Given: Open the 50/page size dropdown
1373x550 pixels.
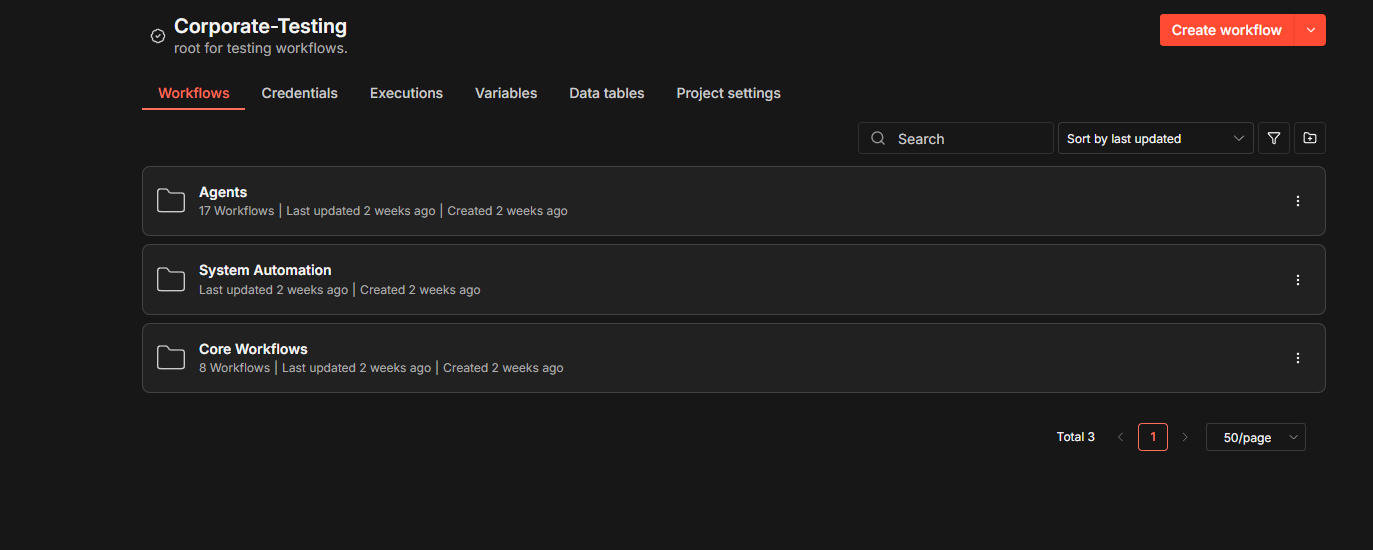Looking at the screenshot, I should 1255,437.
